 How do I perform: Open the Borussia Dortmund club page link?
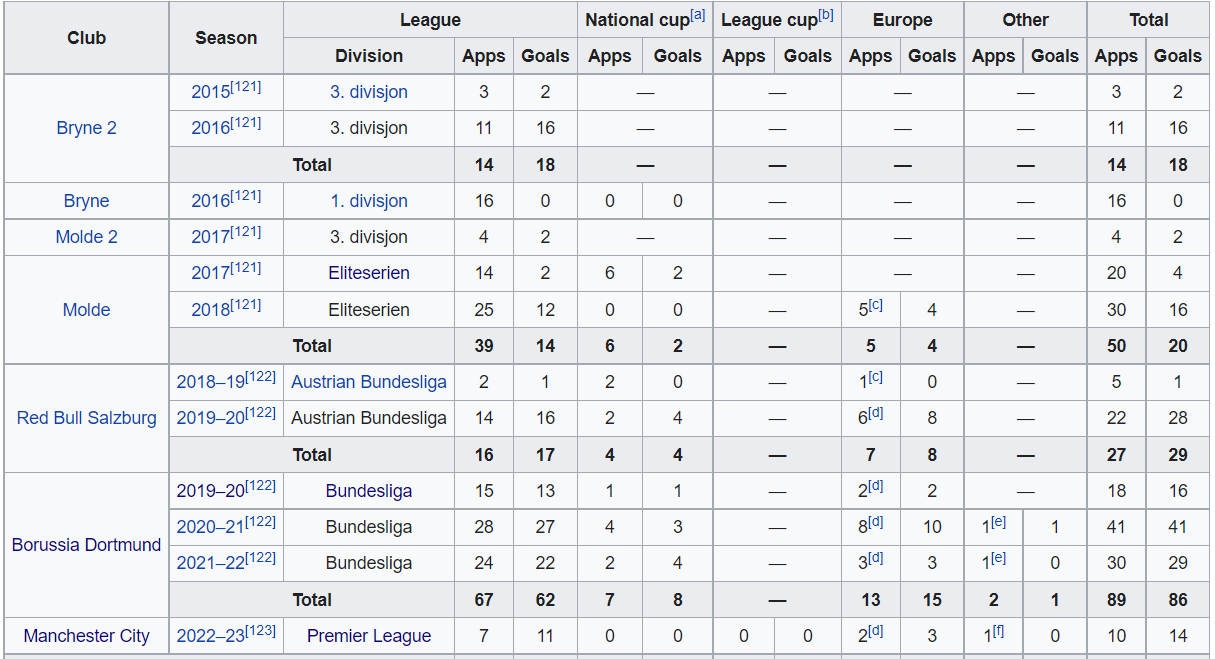86,545
